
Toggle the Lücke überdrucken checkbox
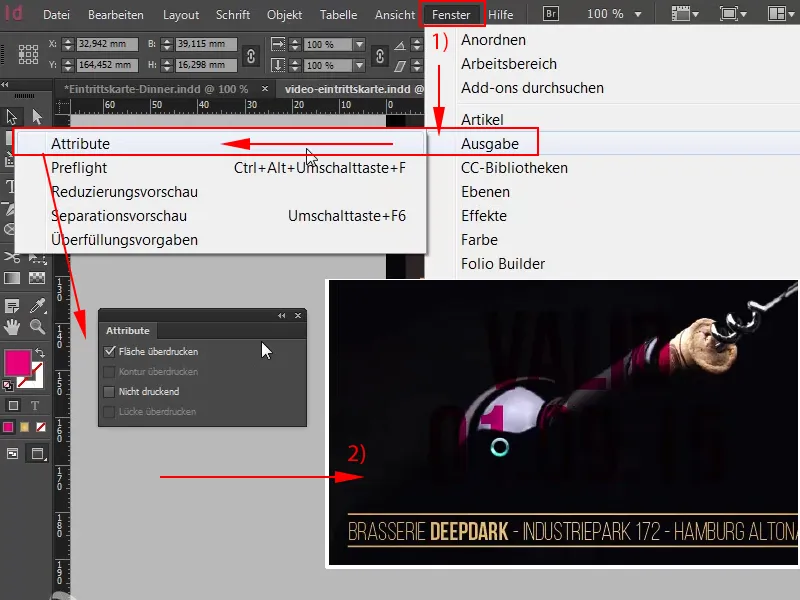[109, 411]
